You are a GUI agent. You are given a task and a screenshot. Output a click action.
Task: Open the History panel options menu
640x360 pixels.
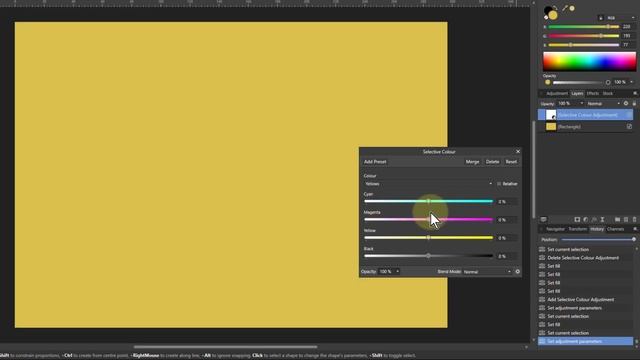635,229
